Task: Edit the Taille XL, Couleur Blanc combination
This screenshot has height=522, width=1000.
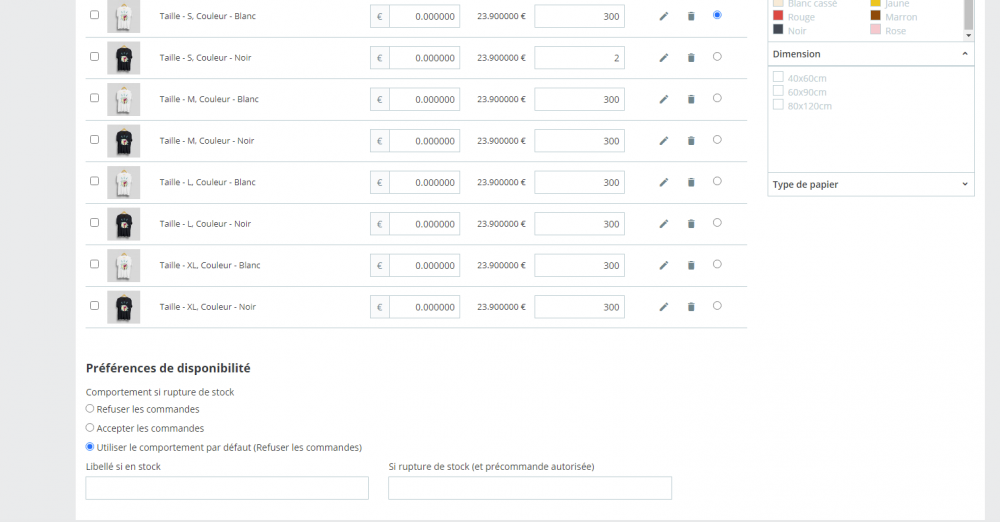Action: click(x=663, y=265)
